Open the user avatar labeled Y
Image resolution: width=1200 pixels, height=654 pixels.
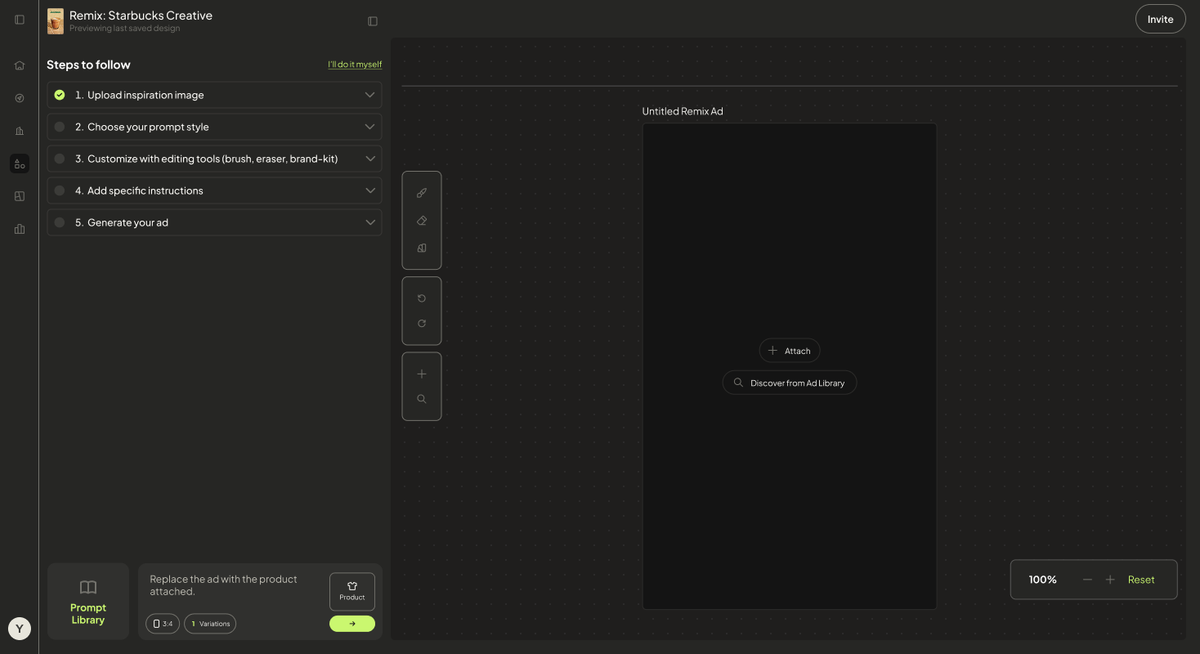19,628
